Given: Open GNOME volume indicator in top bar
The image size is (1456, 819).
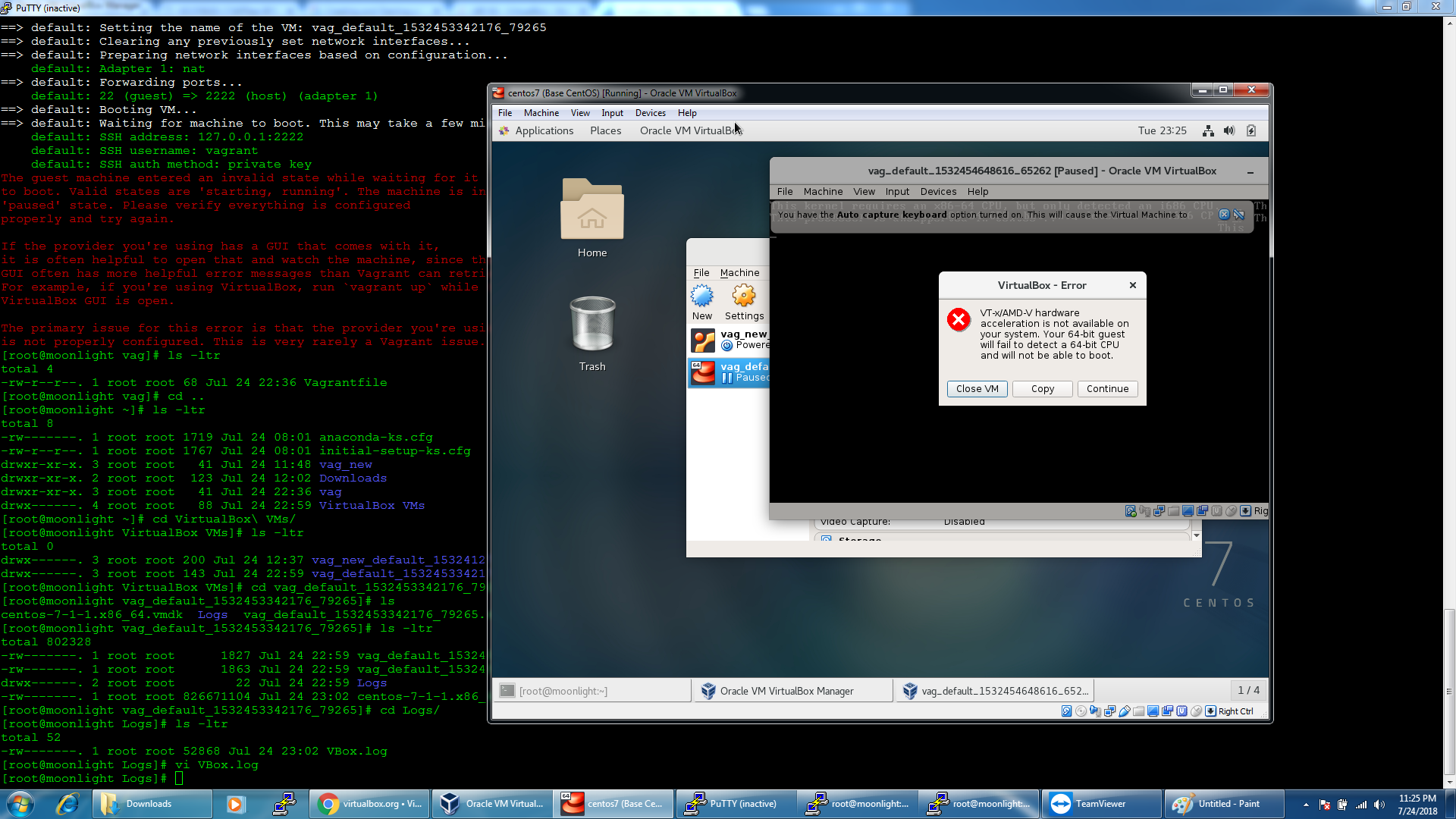Looking at the screenshot, I should (1229, 130).
